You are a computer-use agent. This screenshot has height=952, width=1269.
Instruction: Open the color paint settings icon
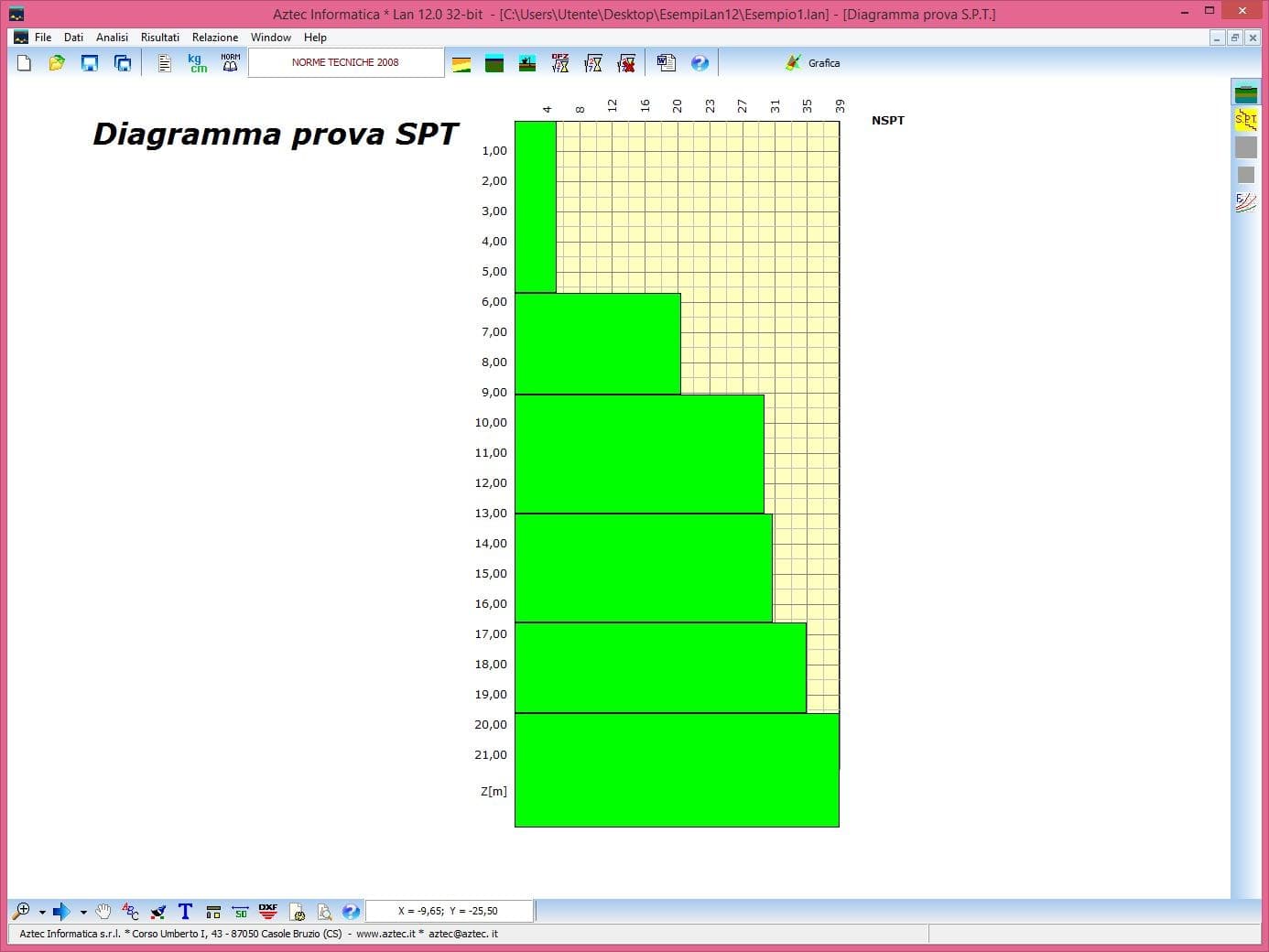pos(158,911)
